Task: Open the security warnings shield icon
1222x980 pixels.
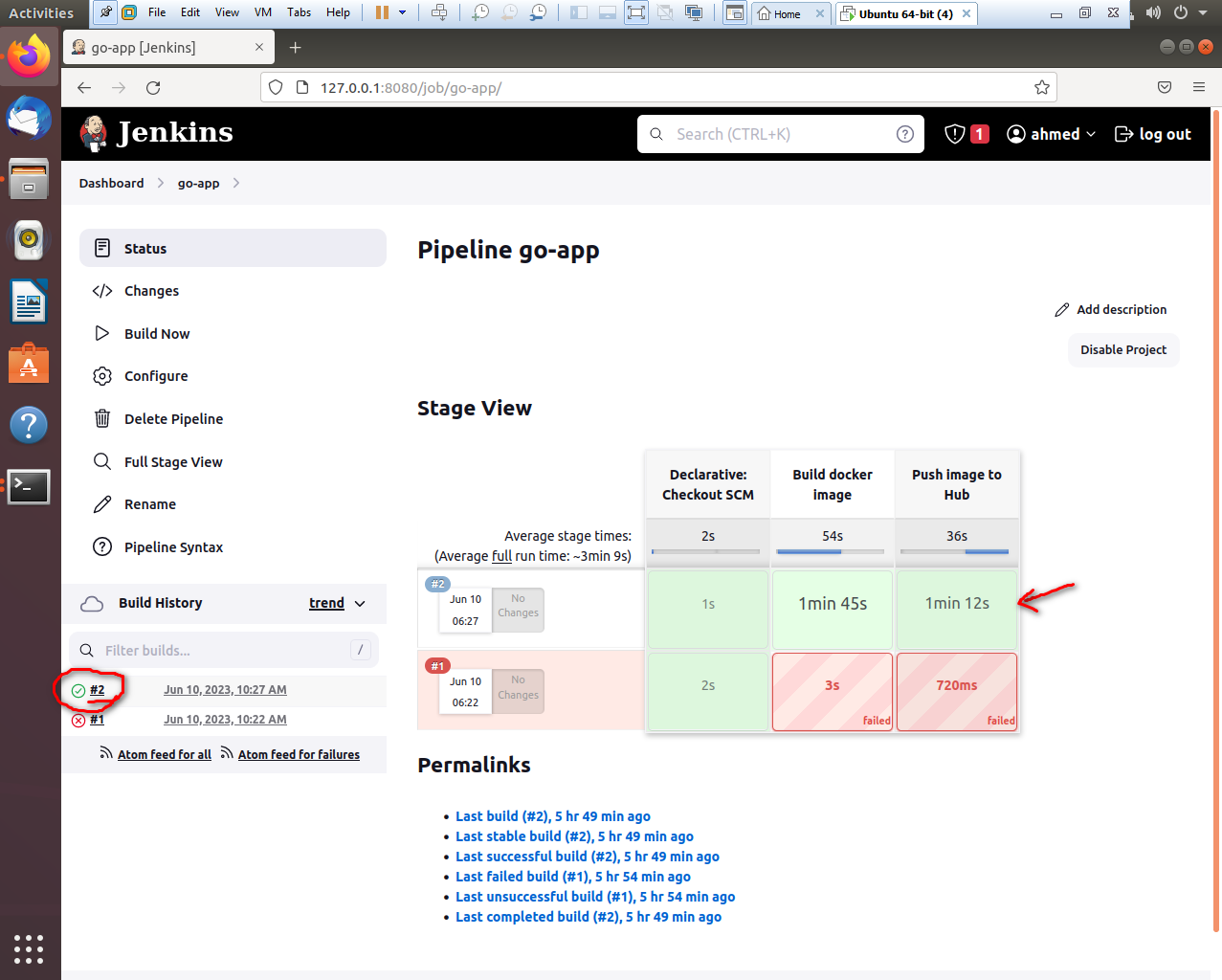Action: 954,134
